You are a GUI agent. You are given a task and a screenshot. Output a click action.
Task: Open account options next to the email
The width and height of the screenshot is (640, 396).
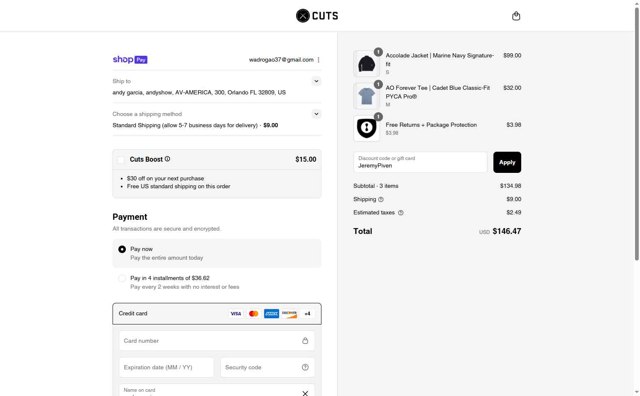pos(318,60)
